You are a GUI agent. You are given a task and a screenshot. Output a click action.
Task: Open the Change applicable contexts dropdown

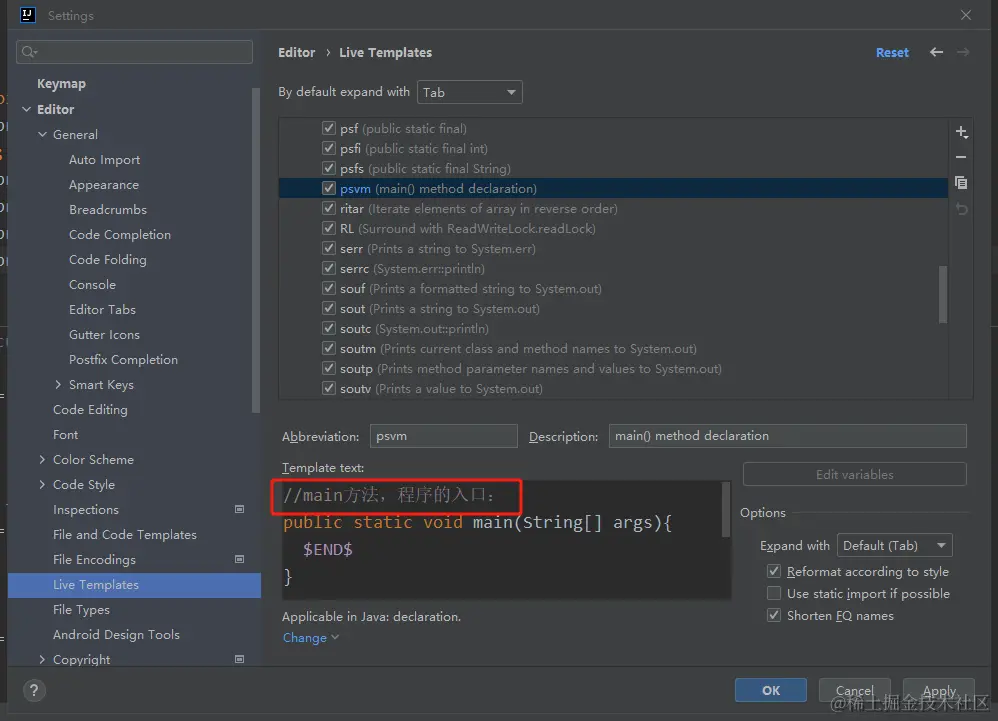(x=311, y=638)
